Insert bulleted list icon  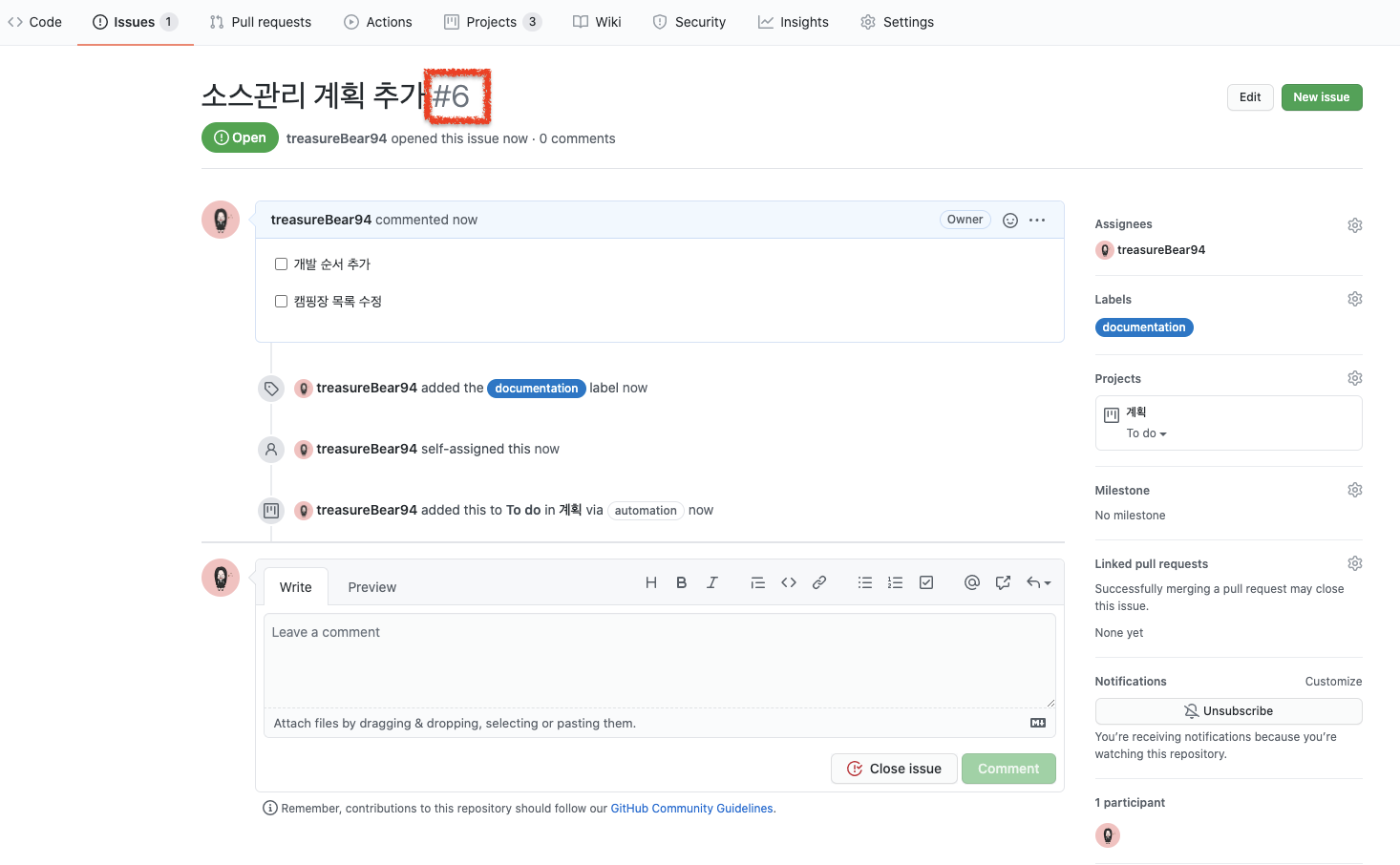[865, 582]
